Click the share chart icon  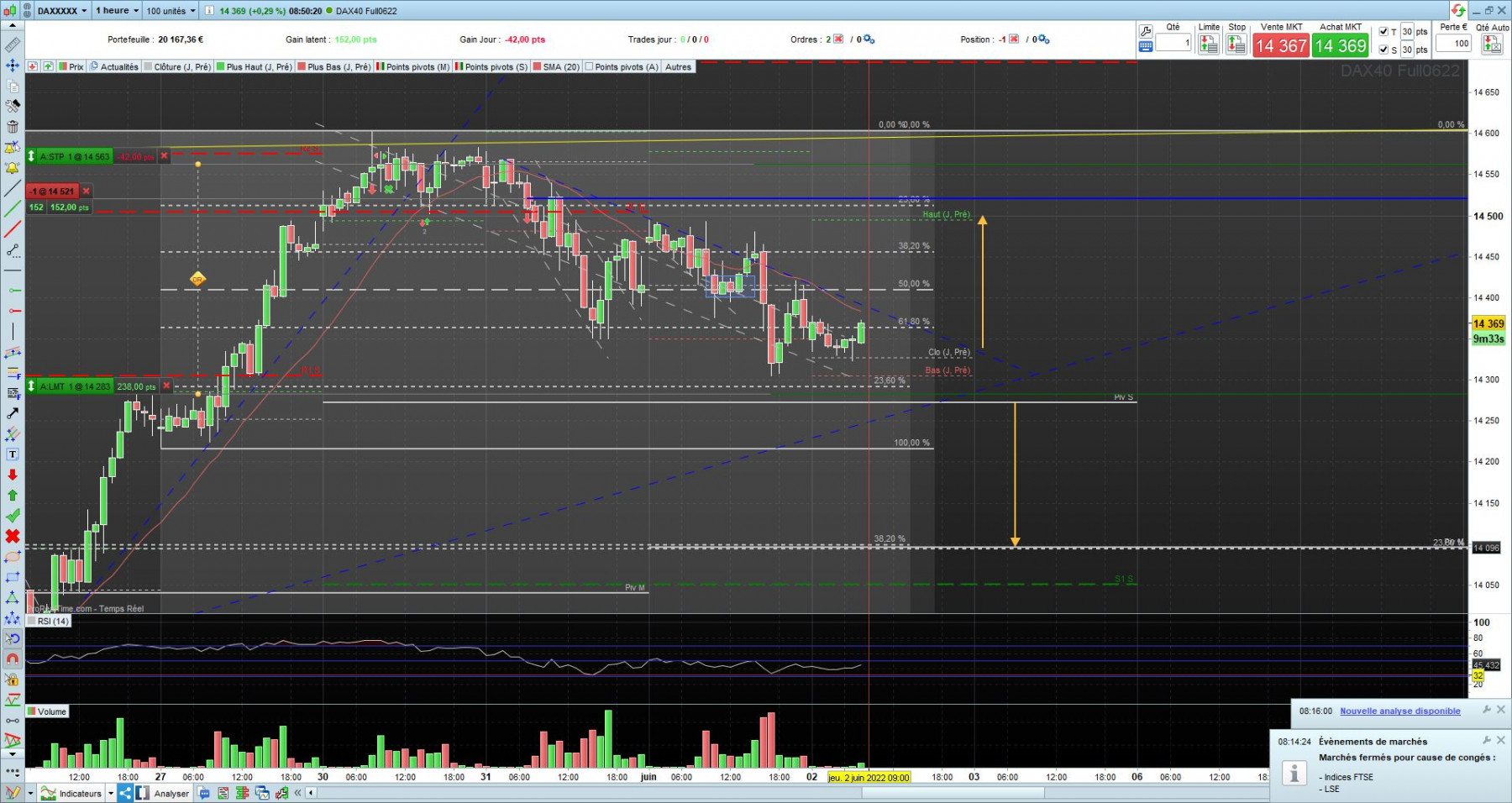125,793
